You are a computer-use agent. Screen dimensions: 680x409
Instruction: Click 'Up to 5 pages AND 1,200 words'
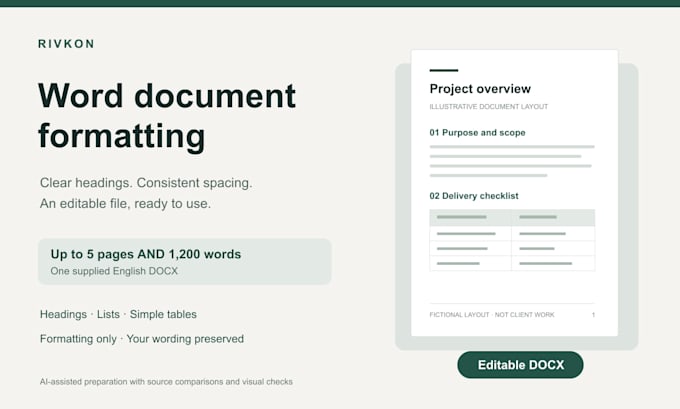[x=146, y=254]
